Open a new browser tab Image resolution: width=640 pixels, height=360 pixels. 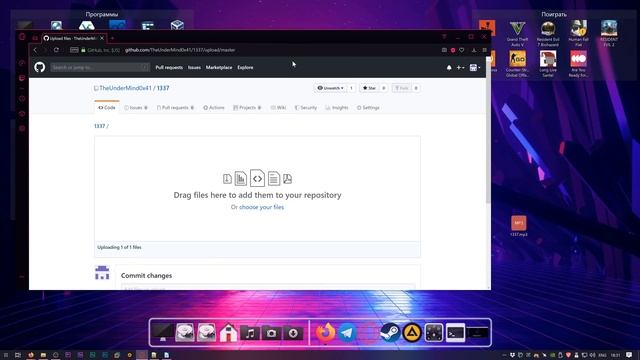click(112, 38)
